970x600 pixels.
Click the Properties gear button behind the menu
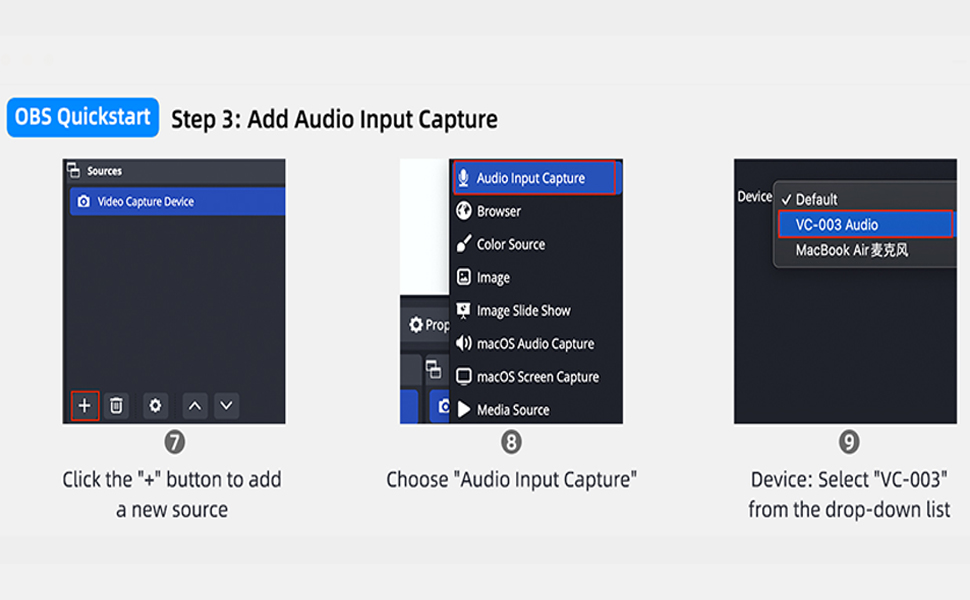click(x=429, y=325)
